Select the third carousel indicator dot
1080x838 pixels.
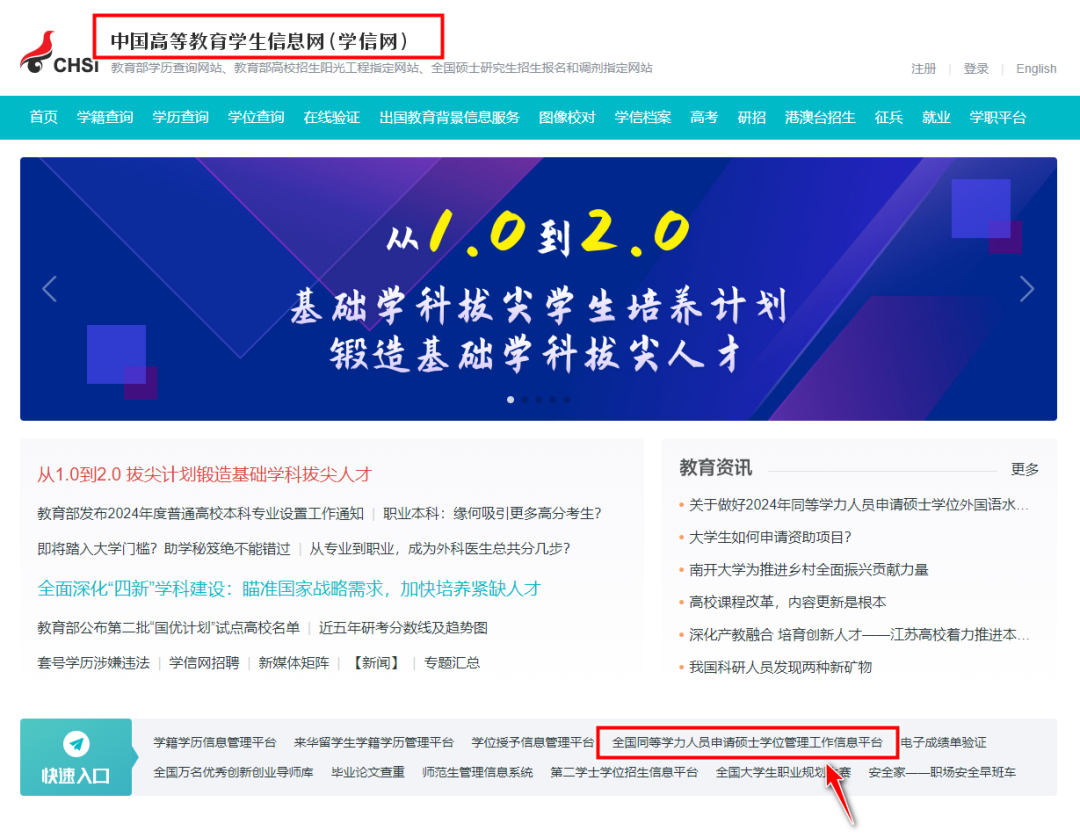539,399
